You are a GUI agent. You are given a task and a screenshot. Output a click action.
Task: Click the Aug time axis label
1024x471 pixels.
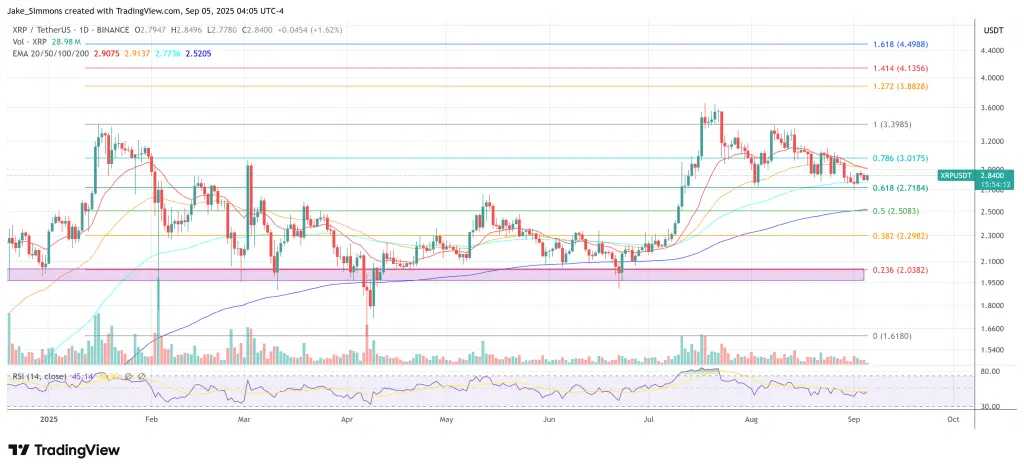[752, 418]
